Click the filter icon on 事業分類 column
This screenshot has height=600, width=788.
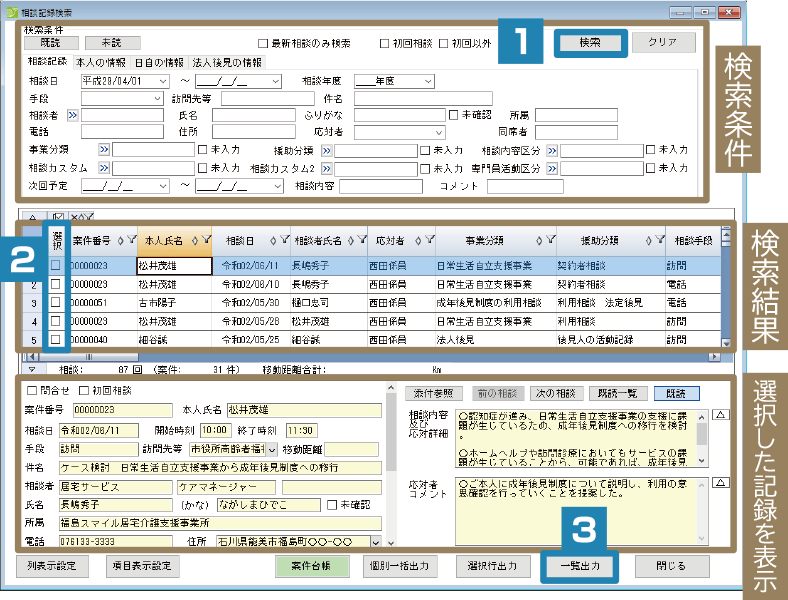[552, 240]
